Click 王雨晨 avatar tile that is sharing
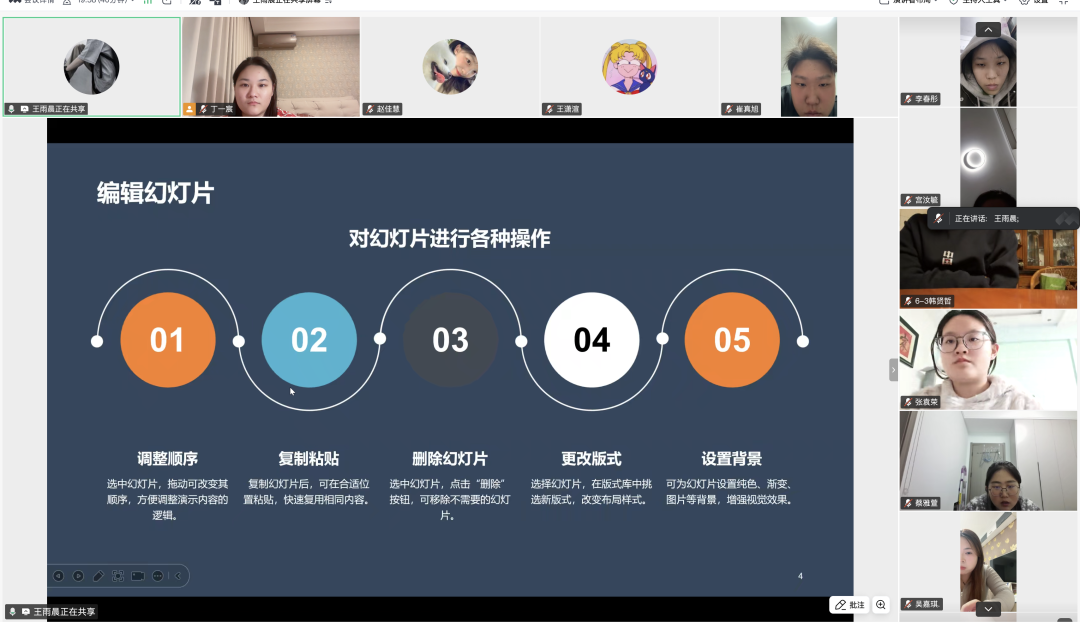 [x=91, y=66]
